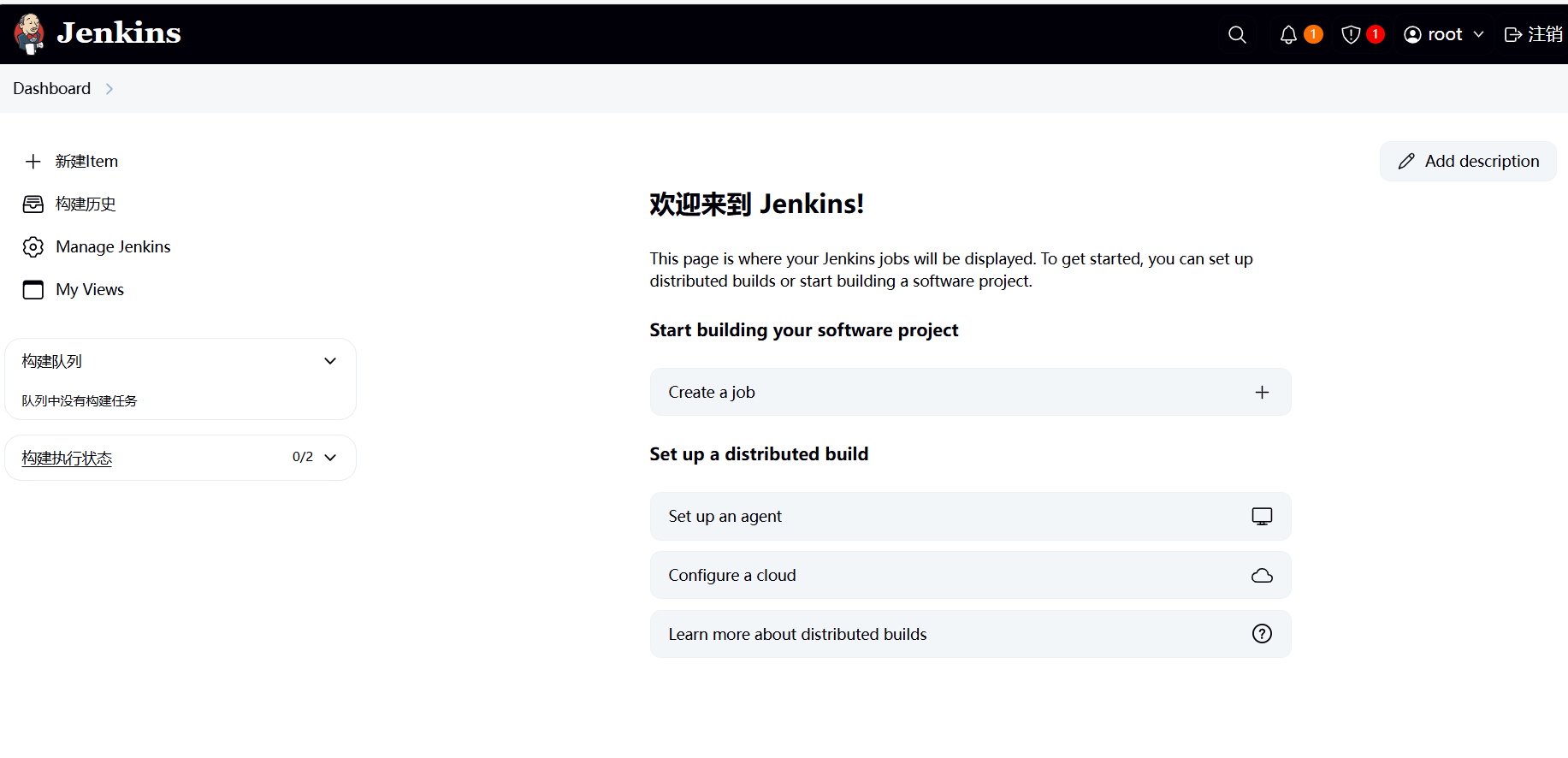Click the Manage Jenkins gear icon

tap(33, 246)
